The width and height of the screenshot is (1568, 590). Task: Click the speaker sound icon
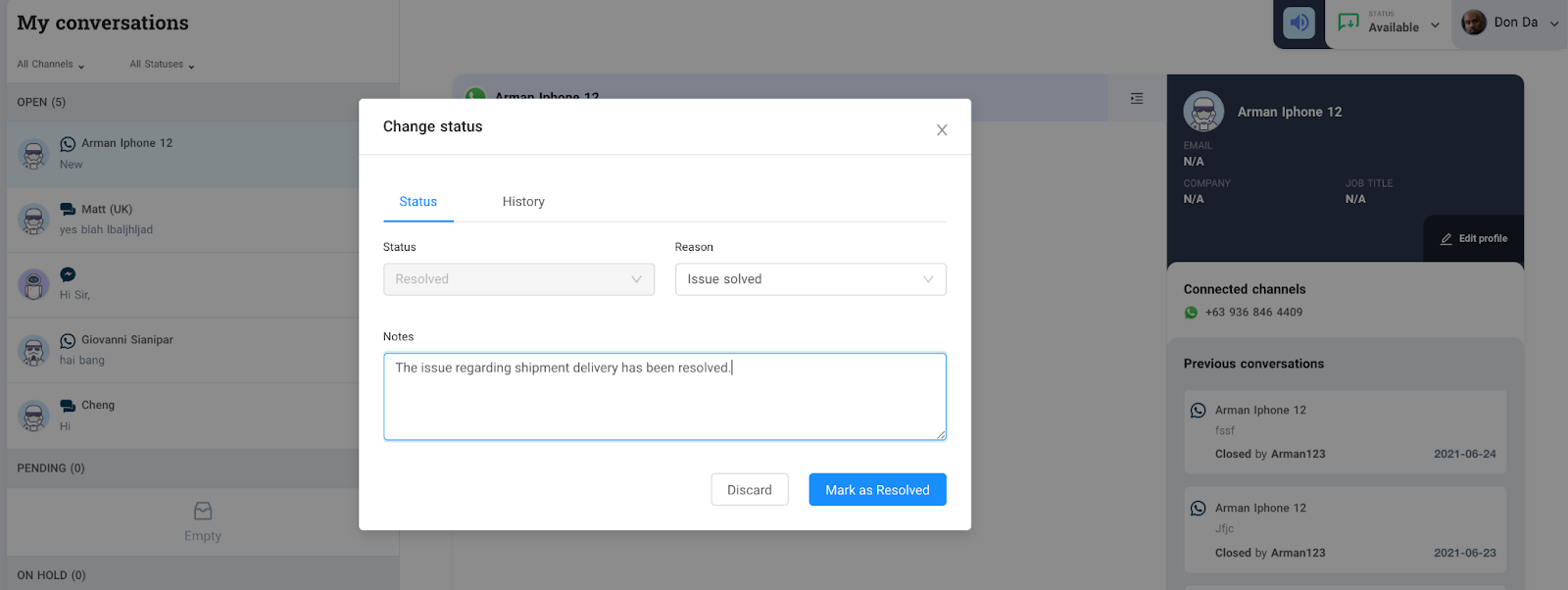[1298, 23]
